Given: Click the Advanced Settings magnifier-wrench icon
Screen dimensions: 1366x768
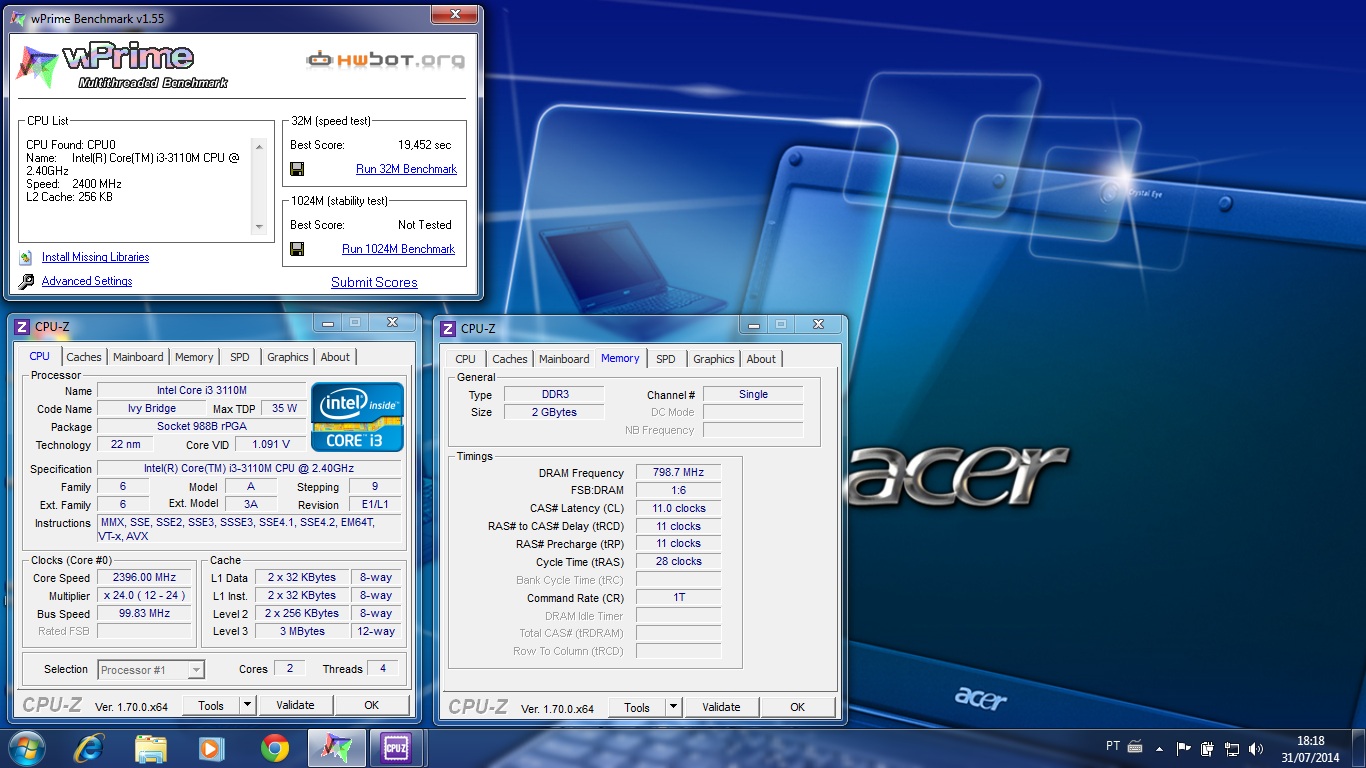Looking at the screenshot, I should 26,282.
